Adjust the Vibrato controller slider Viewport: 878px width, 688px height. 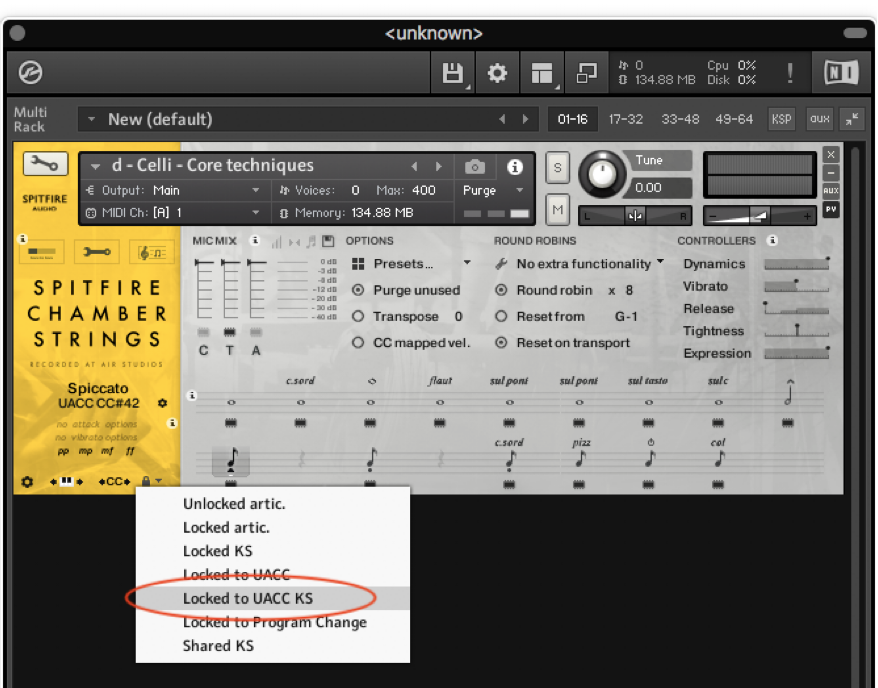click(796, 287)
